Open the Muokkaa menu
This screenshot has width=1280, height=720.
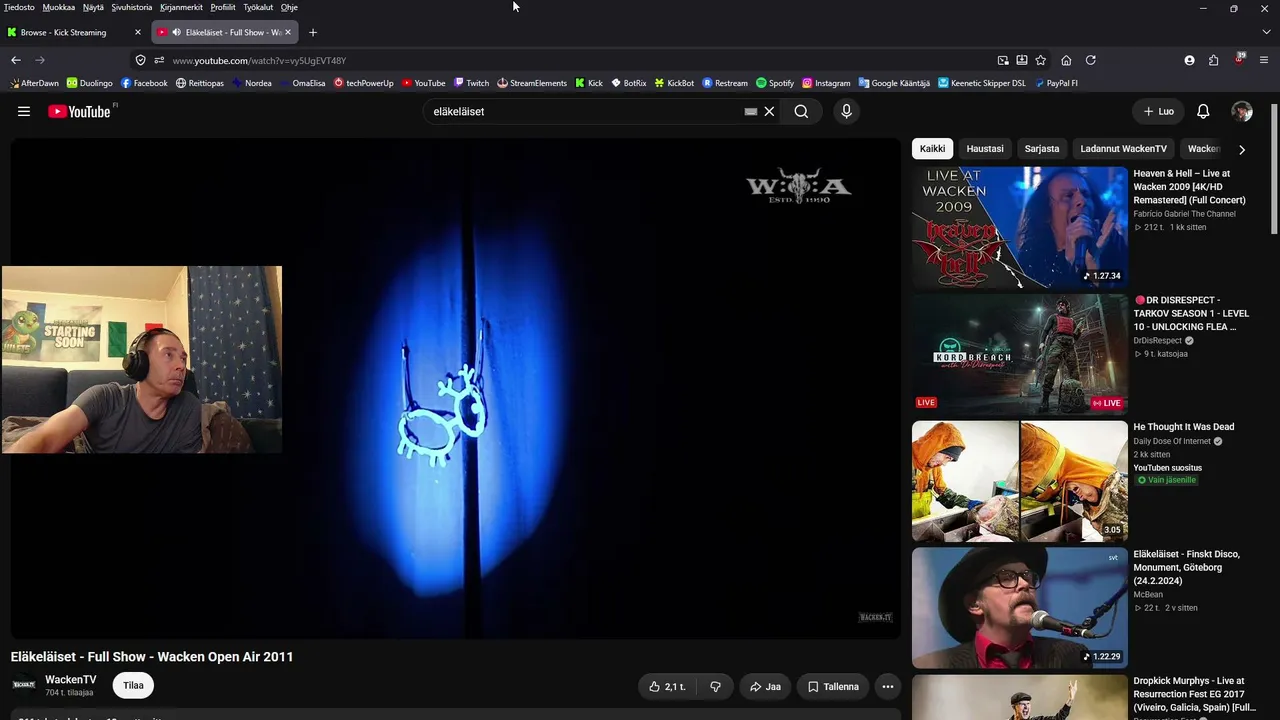tap(59, 7)
